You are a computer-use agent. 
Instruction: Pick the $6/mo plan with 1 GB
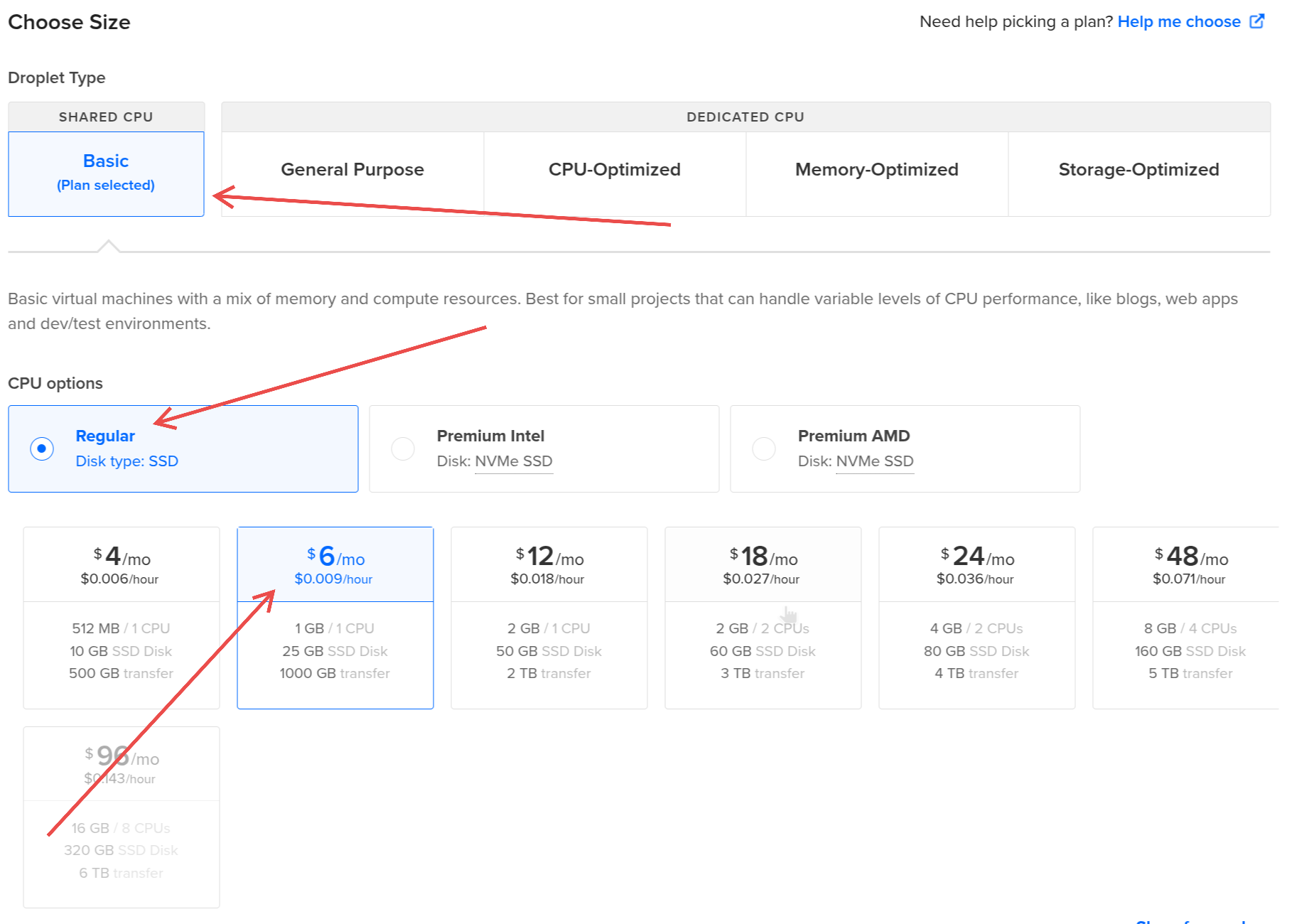[335, 617]
